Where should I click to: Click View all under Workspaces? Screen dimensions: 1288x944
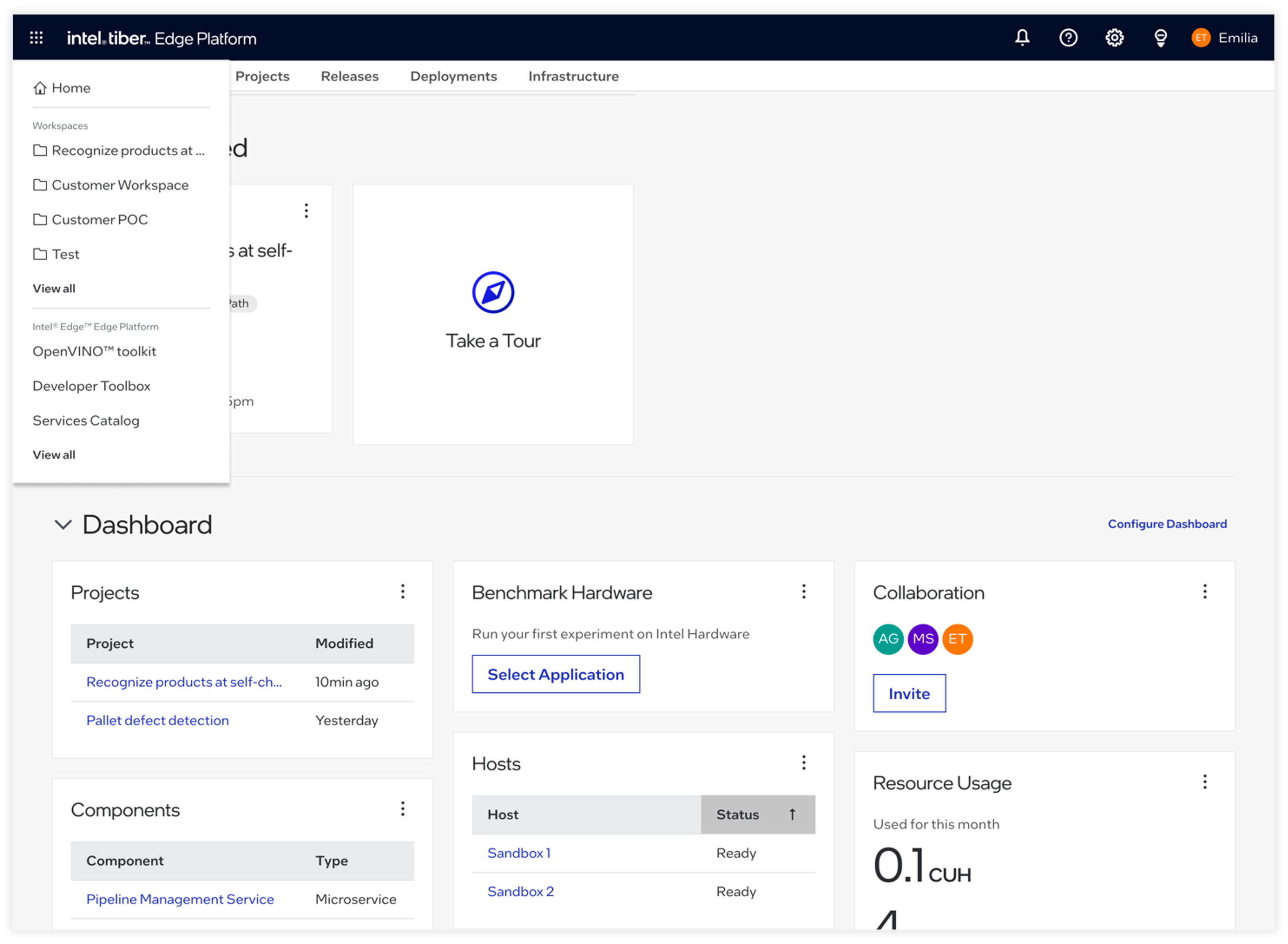point(54,289)
